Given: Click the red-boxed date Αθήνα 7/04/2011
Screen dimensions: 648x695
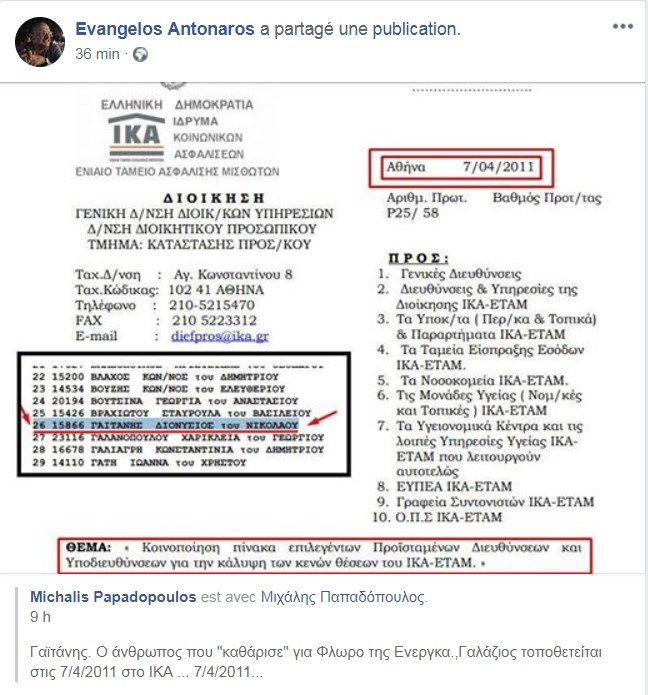Looking at the screenshot, I should click(461, 168).
